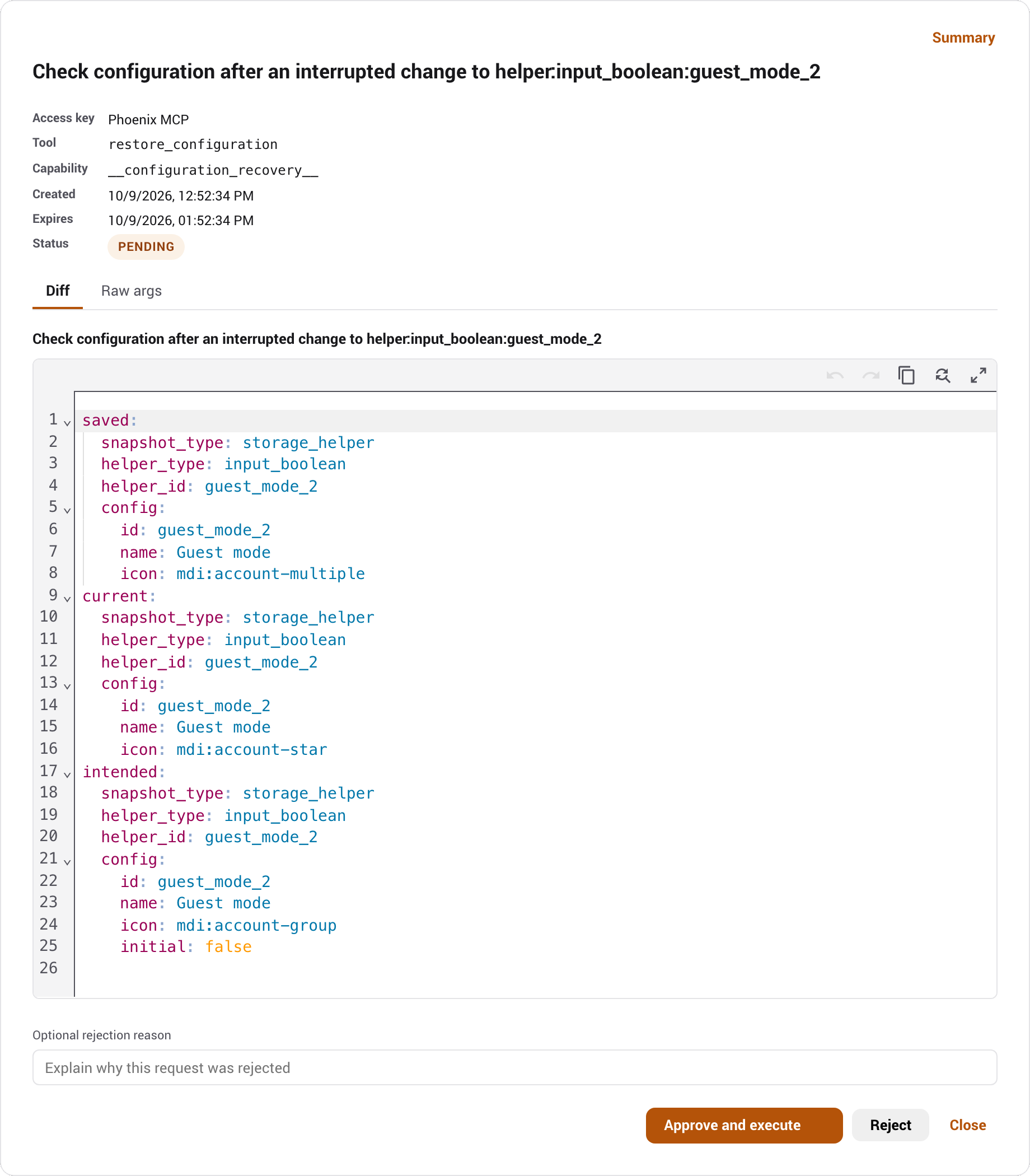1030x1176 pixels.
Task: Click 'icon: mdi:account-group' on line 24
Action: (228, 925)
